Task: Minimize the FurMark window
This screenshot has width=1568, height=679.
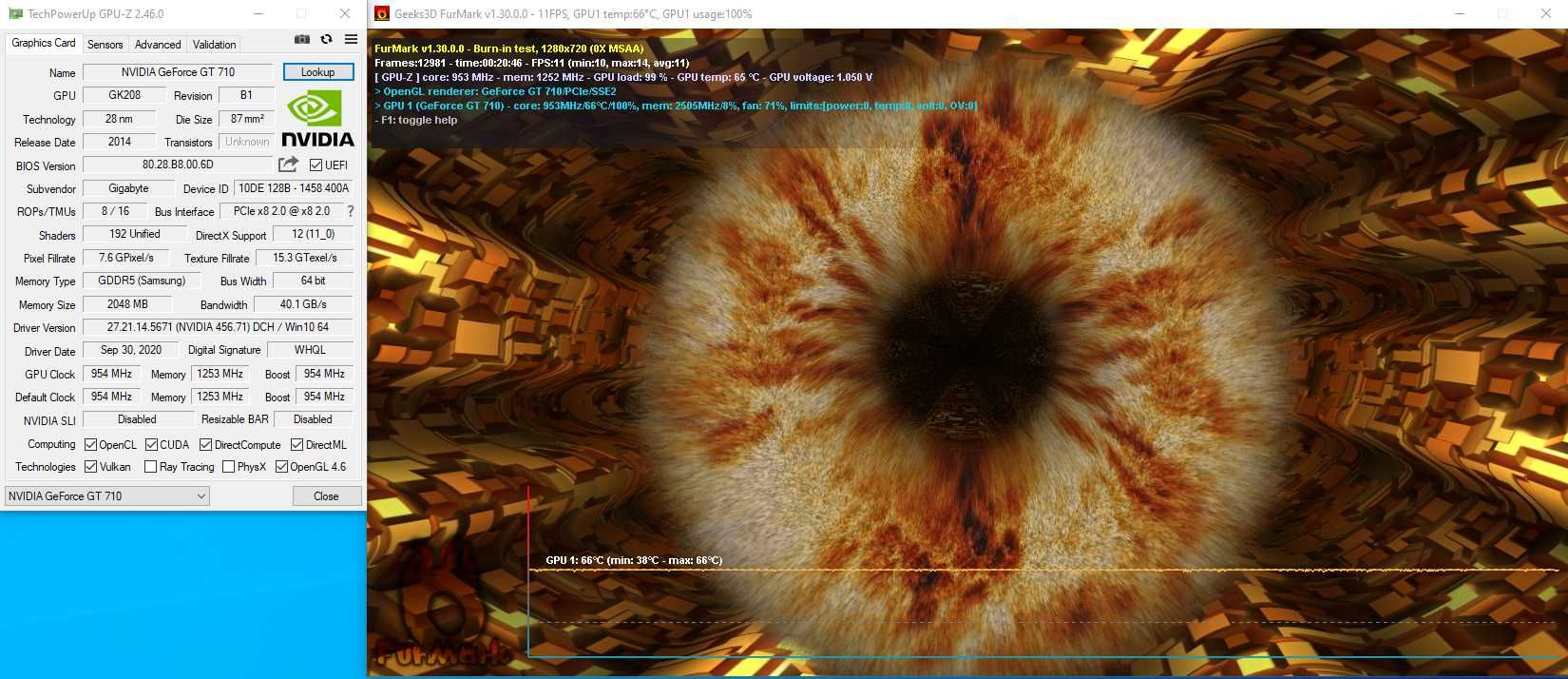Action: pos(1460,14)
